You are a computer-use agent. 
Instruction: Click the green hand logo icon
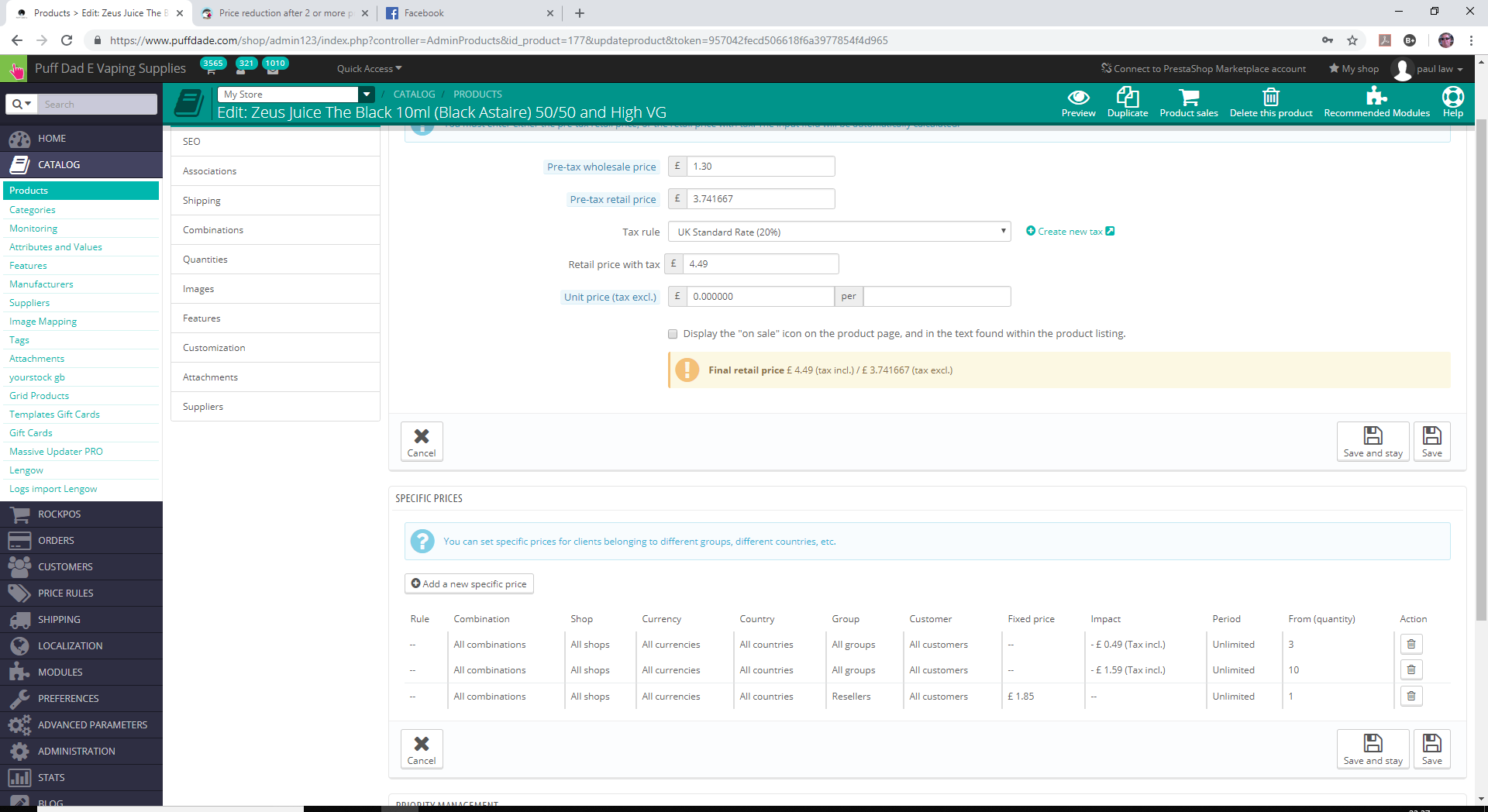point(14,69)
